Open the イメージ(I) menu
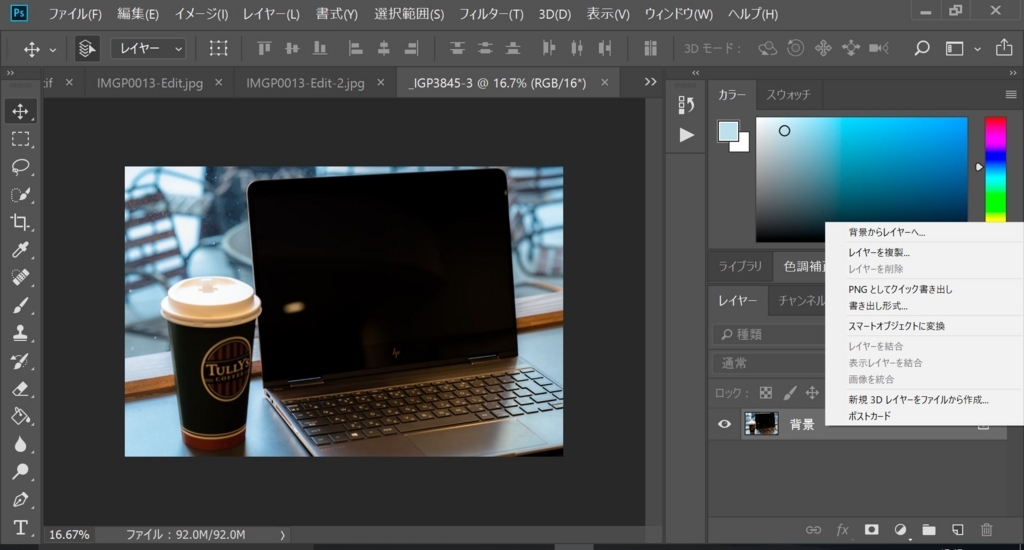Image resolution: width=1024 pixels, height=550 pixels. 201,14
